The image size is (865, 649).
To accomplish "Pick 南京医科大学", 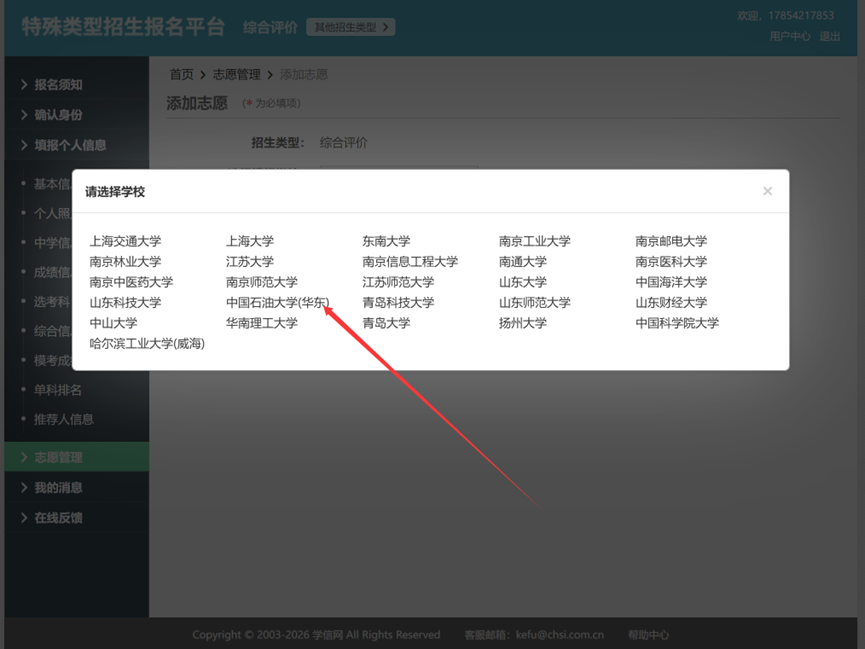I will (x=671, y=262).
